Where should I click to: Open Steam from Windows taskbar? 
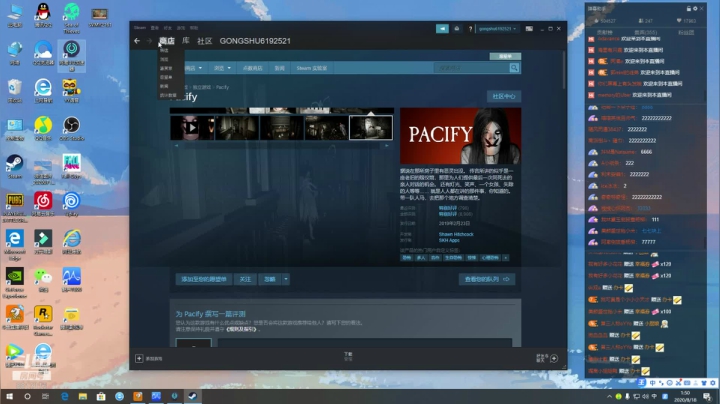pyautogui.click(x=192, y=396)
